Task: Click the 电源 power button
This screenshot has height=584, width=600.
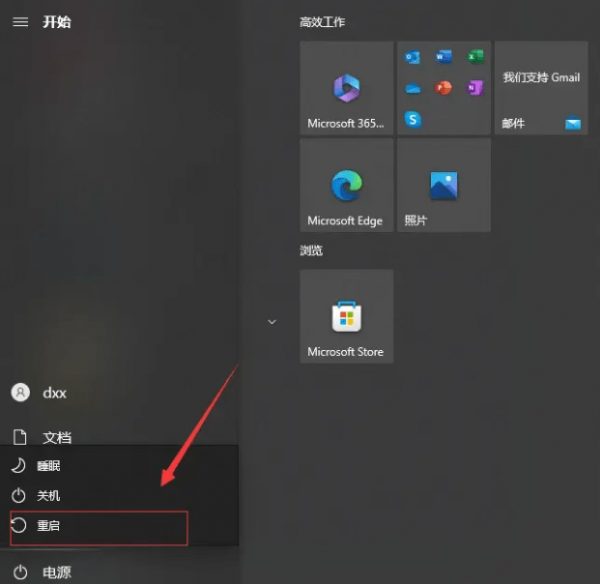Action: pyautogui.click(x=42, y=572)
